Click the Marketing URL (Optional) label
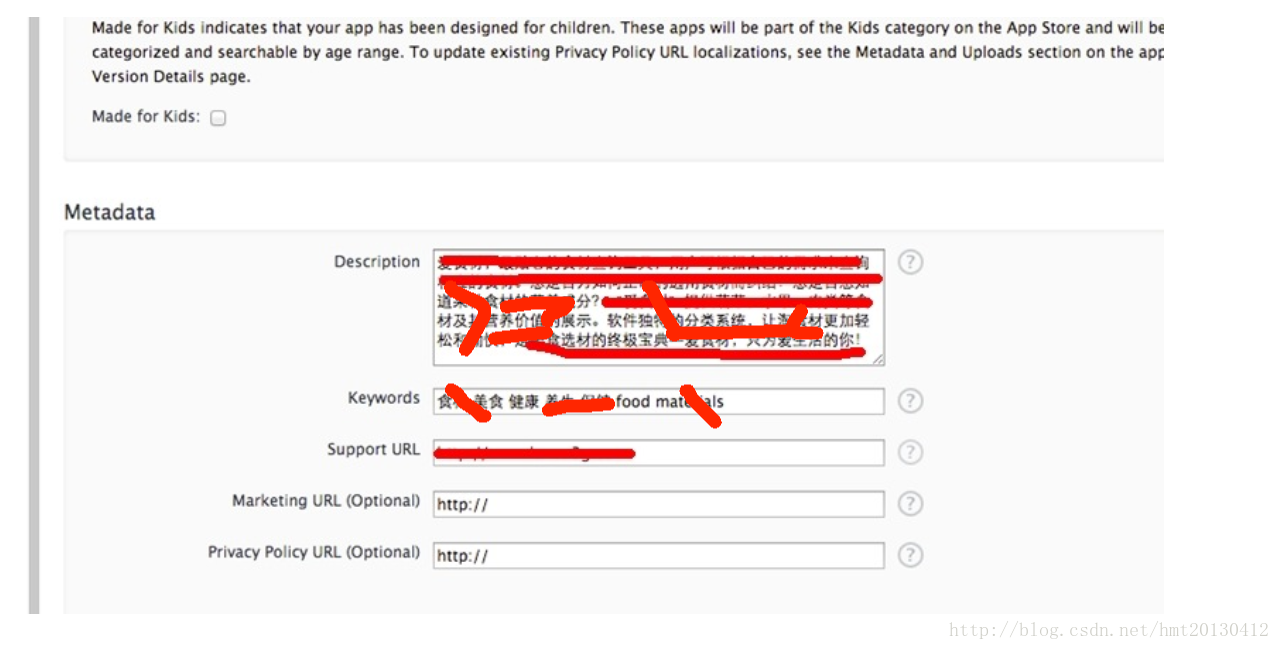1280x650 pixels. click(x=326, y=501)
